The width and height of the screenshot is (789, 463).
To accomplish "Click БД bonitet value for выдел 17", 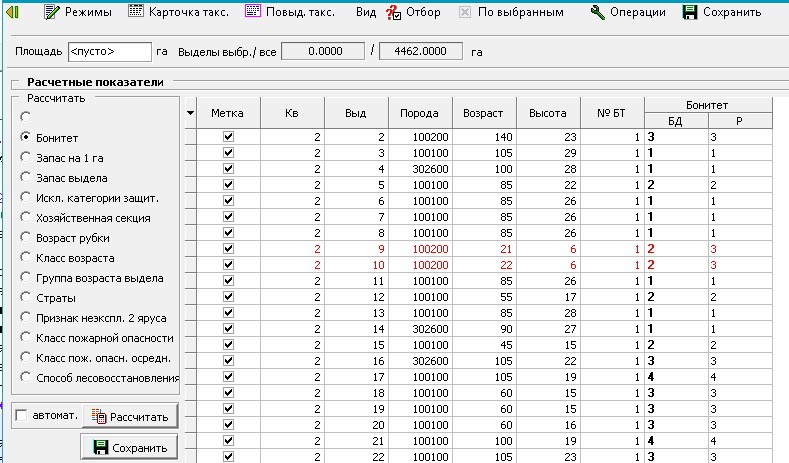I will (x=676, y=377).
